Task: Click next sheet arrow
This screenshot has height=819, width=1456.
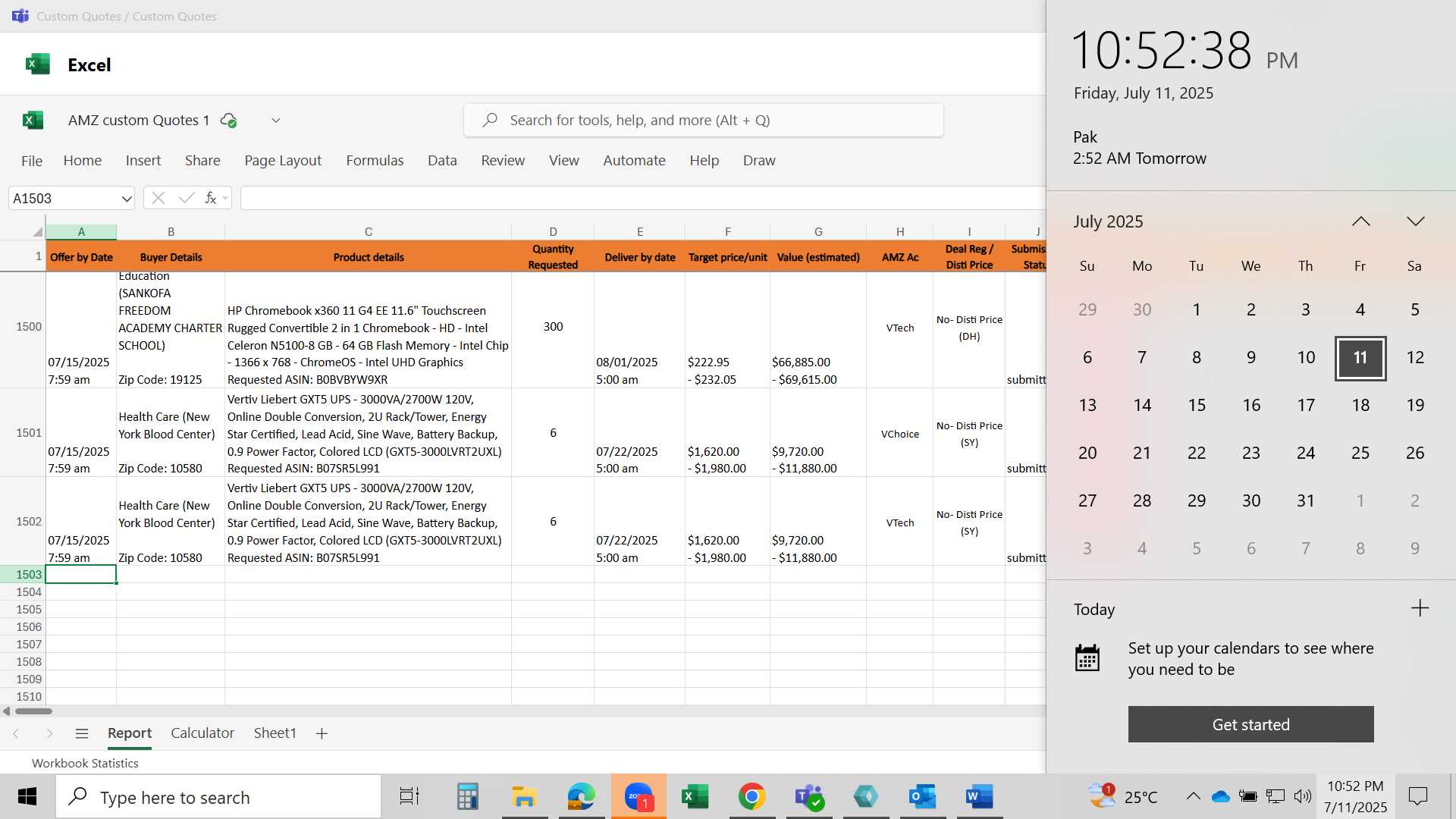Action: (49, 733)
